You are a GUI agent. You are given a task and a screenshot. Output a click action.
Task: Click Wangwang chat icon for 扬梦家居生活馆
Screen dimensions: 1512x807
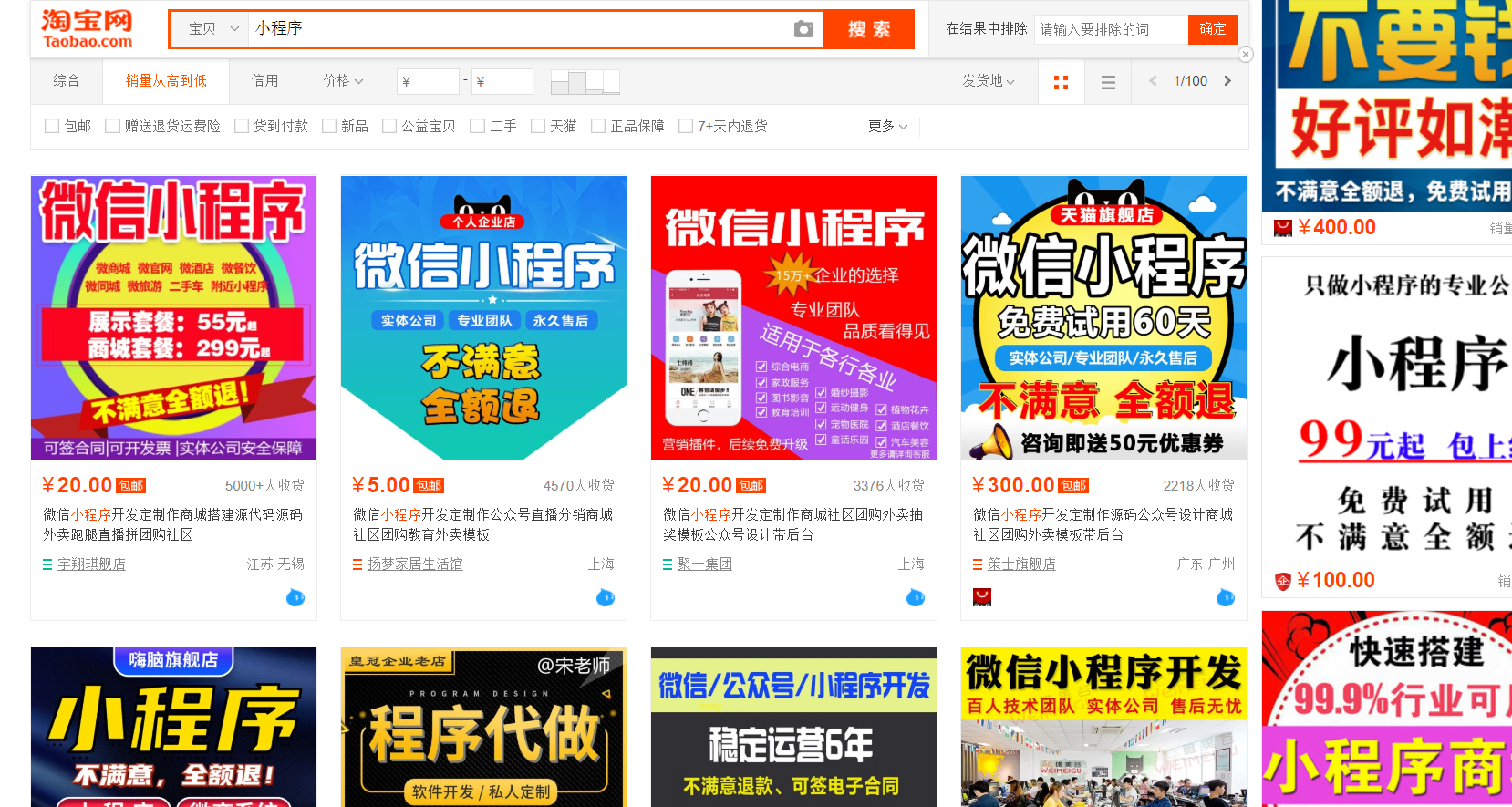click(606, 597)
